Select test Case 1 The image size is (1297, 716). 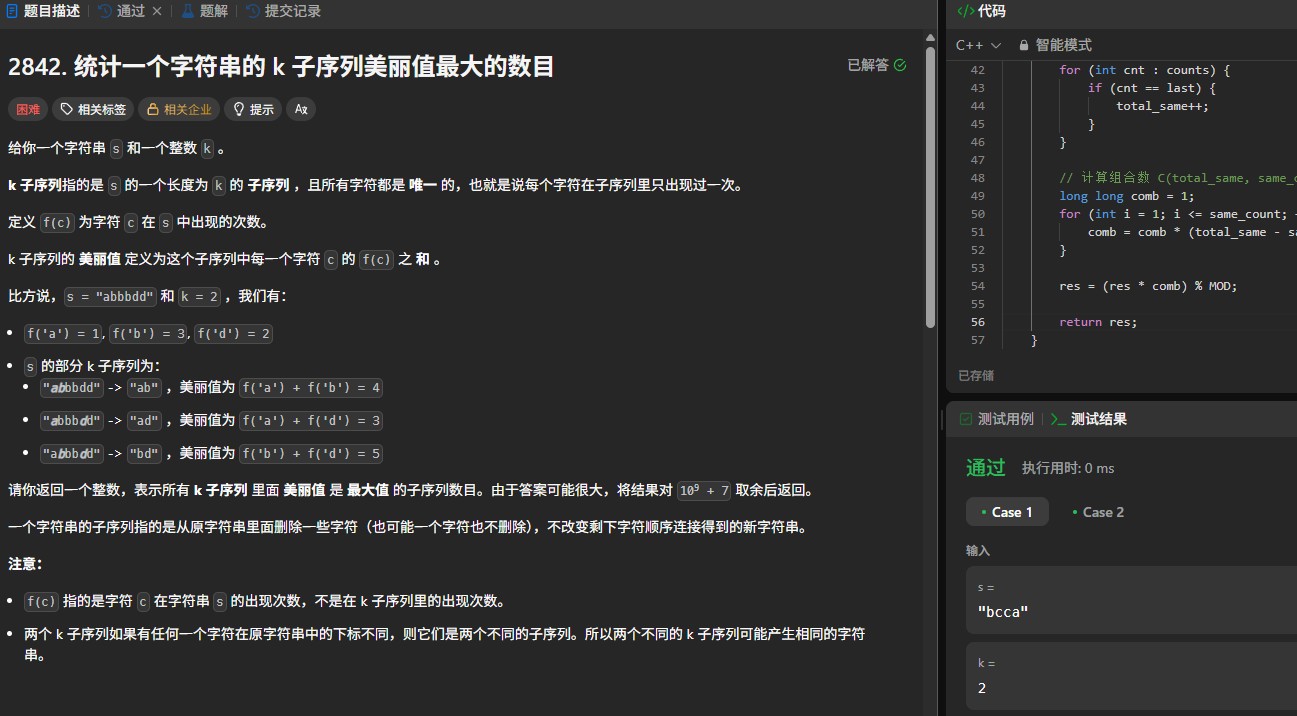click(1006, 512)
